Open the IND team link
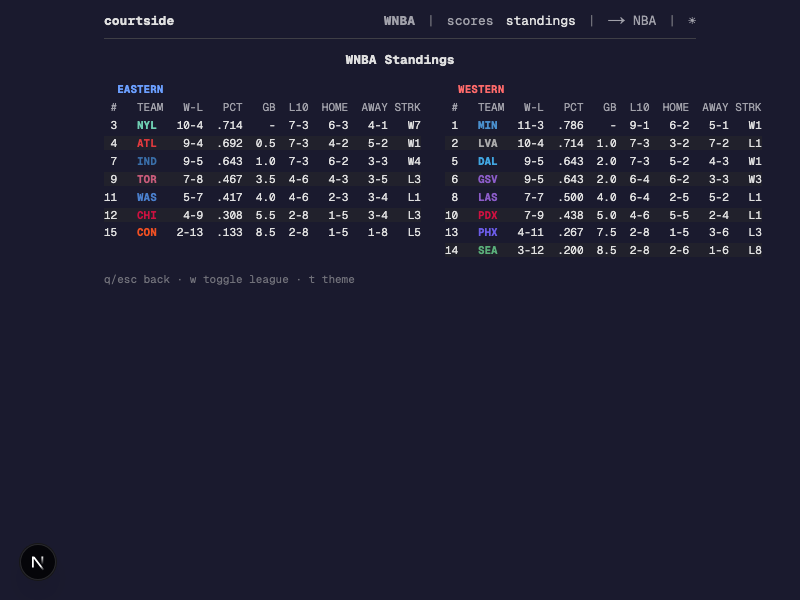800x600 pixels. point(146,161)
